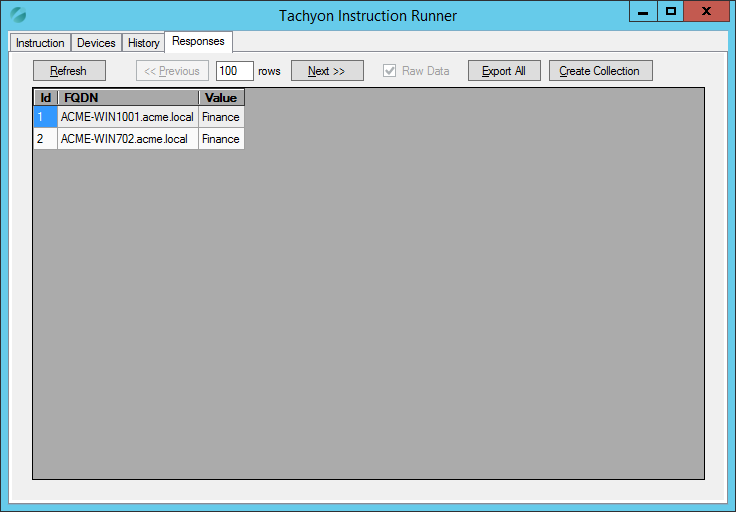Click the Export All button
This screenshot has height=512, width=736.
[x=504, y=71]
